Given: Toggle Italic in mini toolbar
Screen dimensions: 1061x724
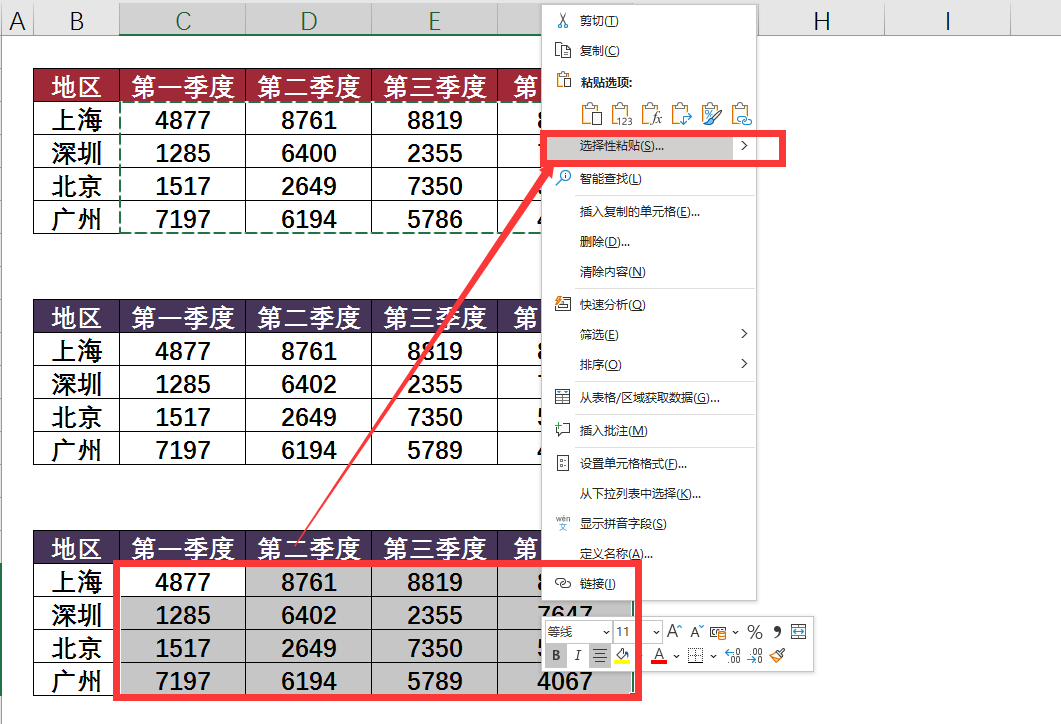Looking at the screenshot, I should coord(577,655).
